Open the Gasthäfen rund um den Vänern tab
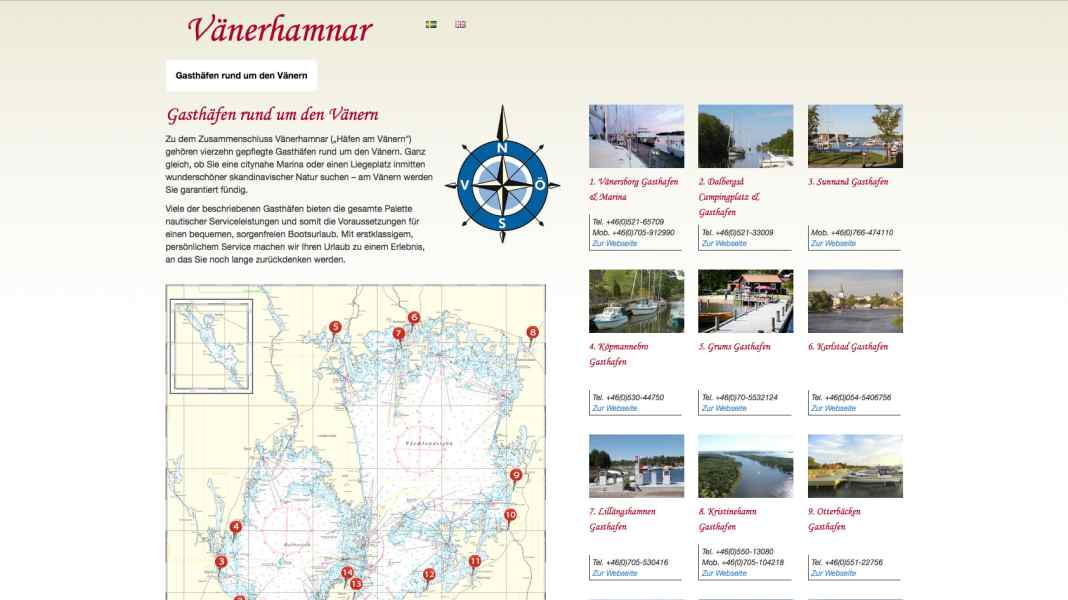This screenshot has width=1068, height=600. (x=241, y=76)
